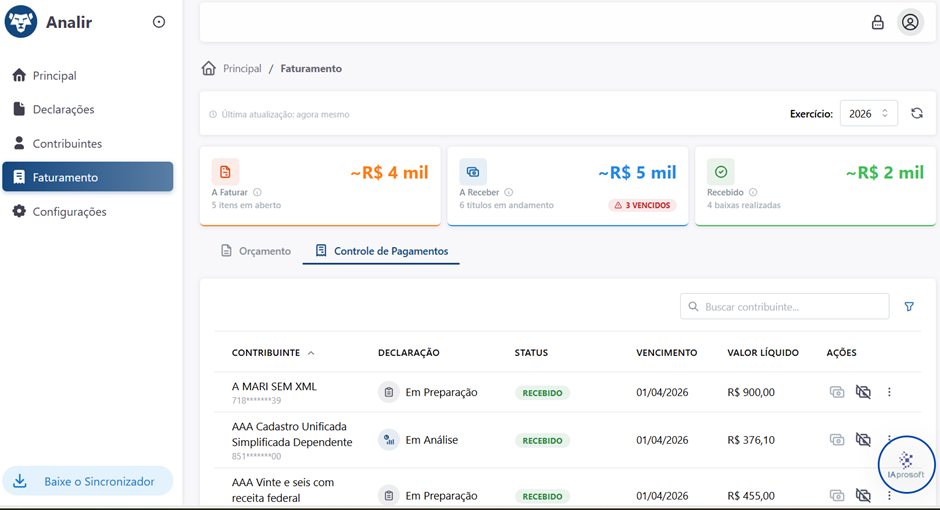Click the lock icon in top bar
This screenshot has width=940, height=510.
point(877,22)
